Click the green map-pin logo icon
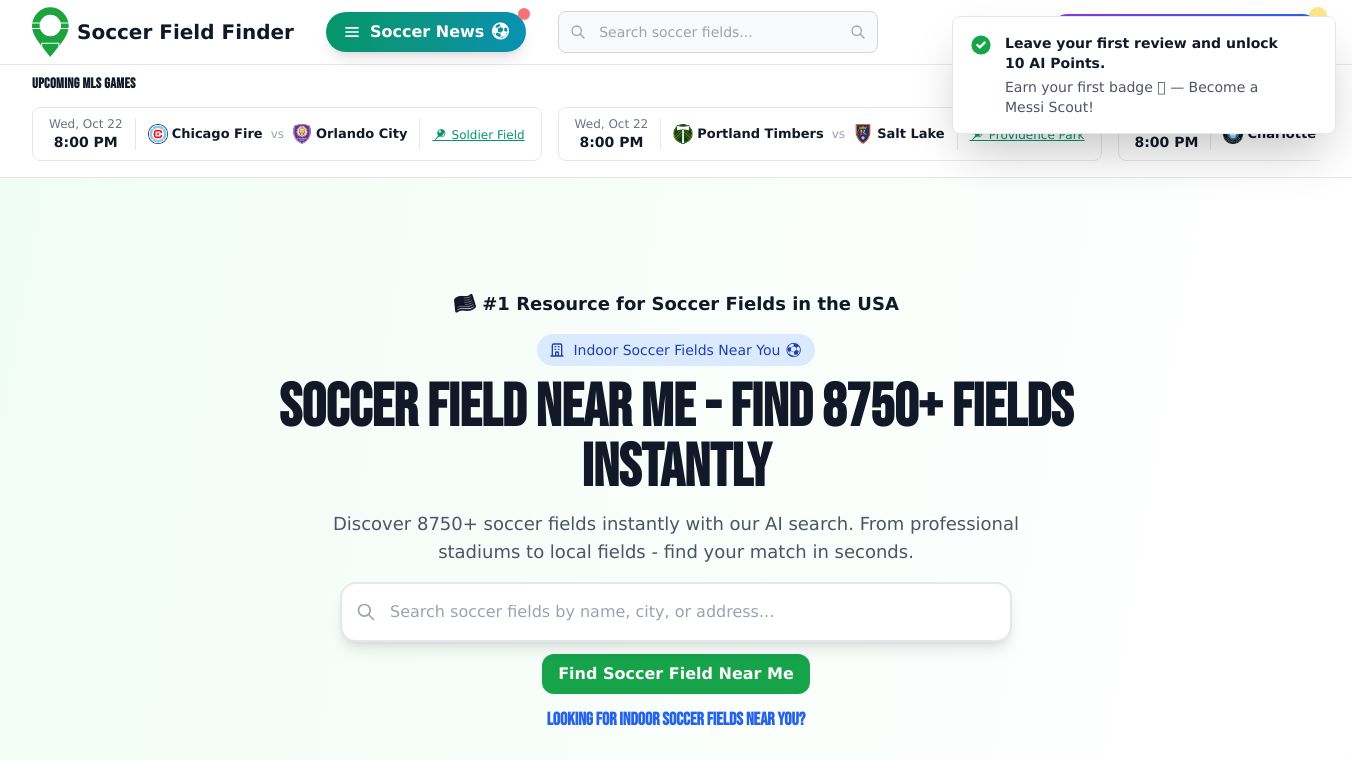Image resolution: width=1352 pixels, height=760 pixels. coord(50,32)
